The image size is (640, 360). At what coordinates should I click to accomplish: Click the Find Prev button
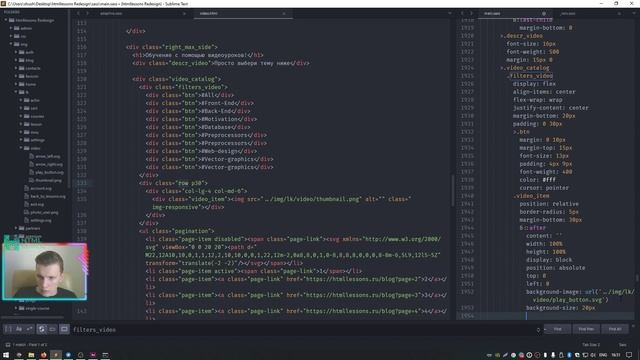tap(586, 329)
